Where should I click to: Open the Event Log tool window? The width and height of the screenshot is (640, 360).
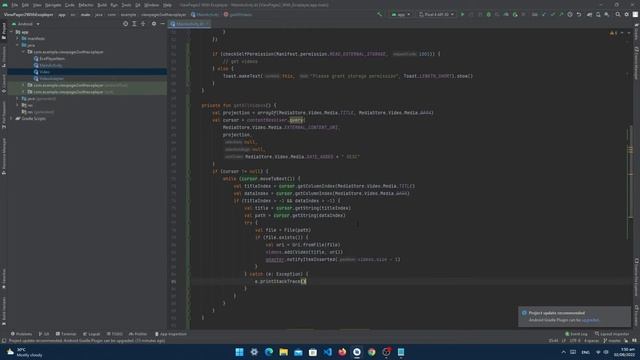(x=576, y=334)
